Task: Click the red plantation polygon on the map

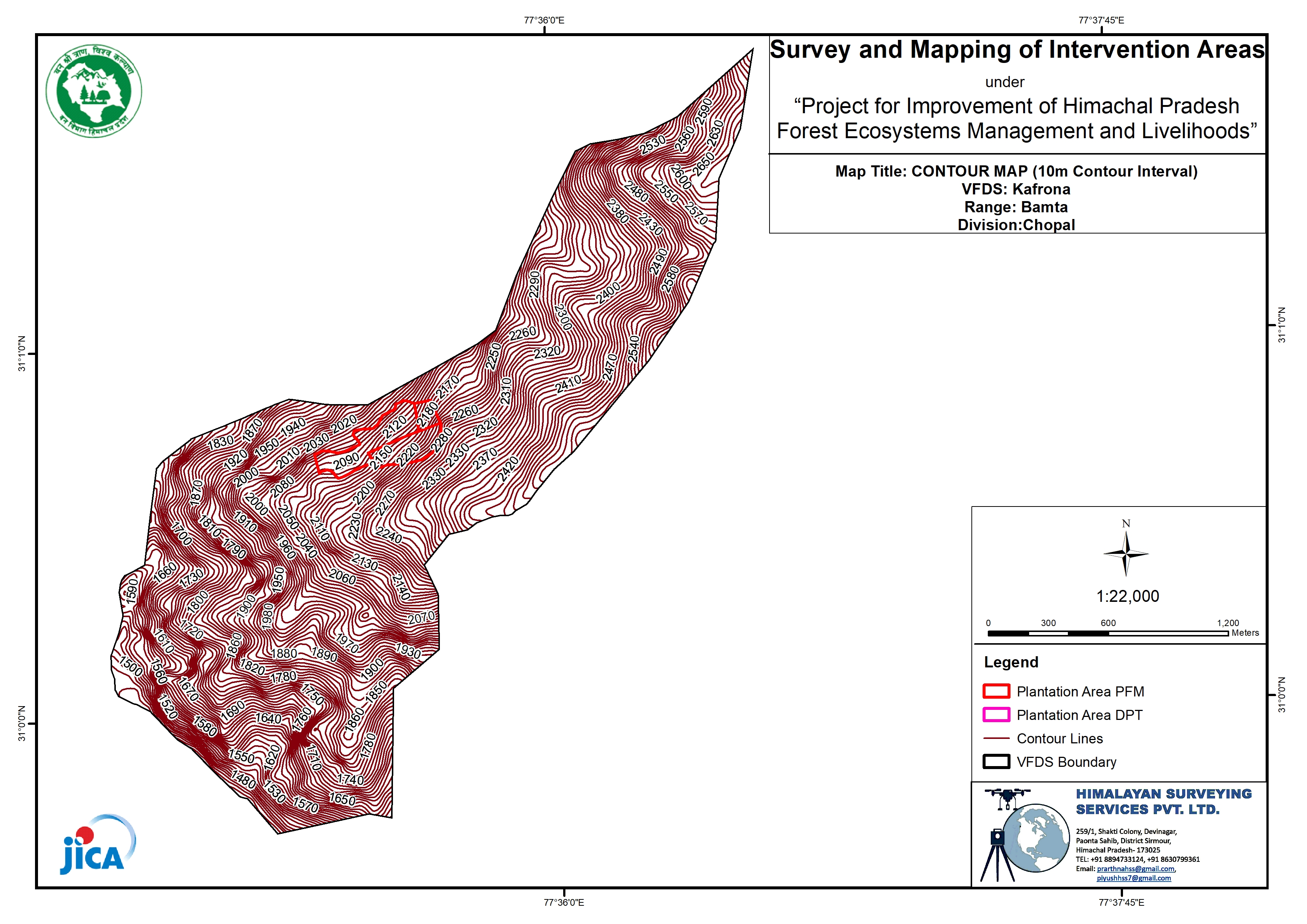Action: [x=378, y=438]
